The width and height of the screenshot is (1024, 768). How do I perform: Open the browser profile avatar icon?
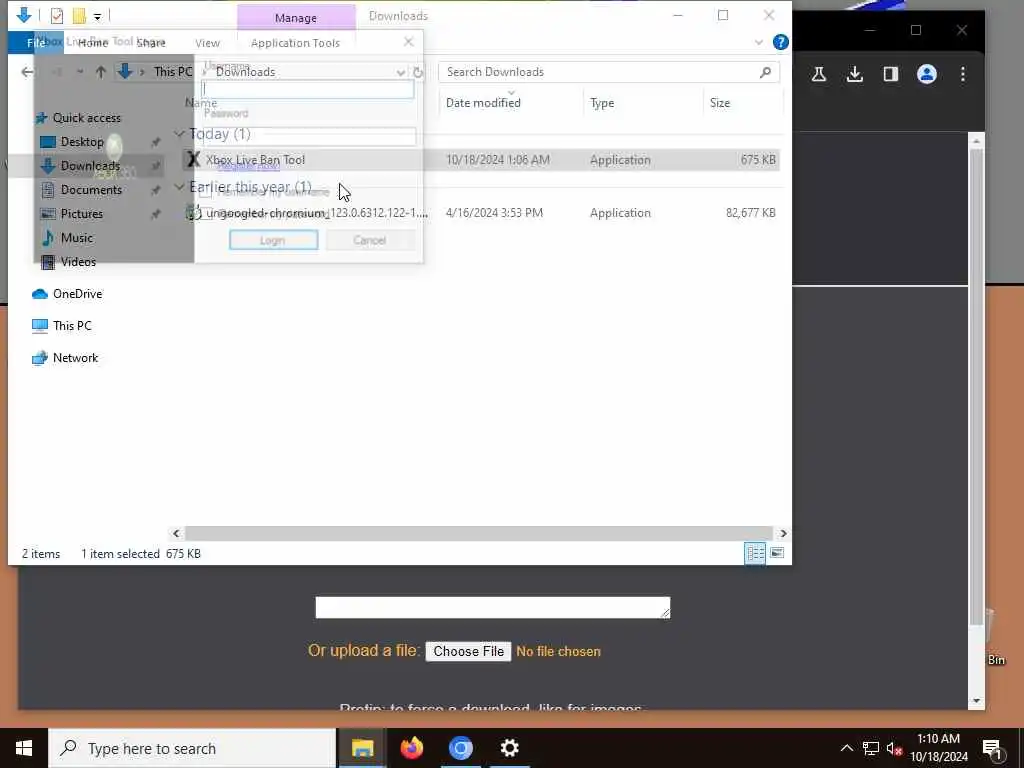coord(926,74)
